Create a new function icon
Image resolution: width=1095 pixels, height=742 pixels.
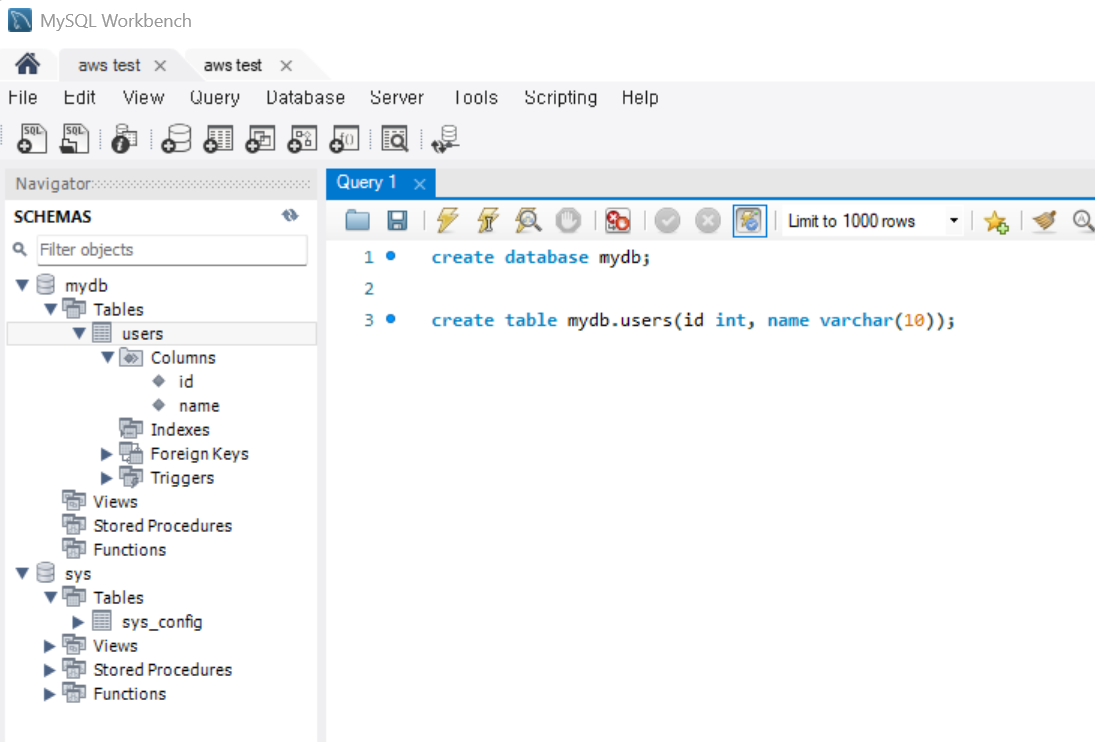[x=344, y=139]
